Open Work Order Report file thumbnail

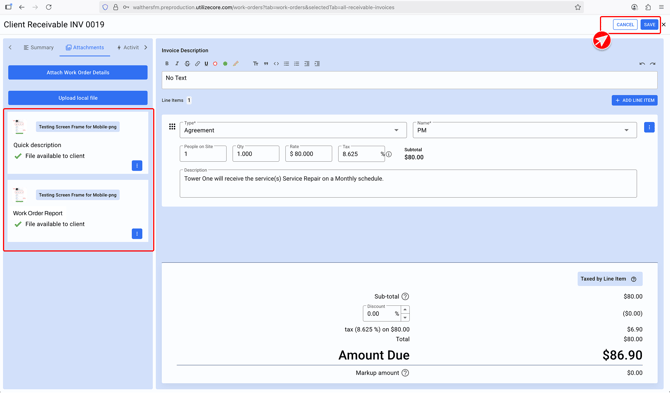19,195
